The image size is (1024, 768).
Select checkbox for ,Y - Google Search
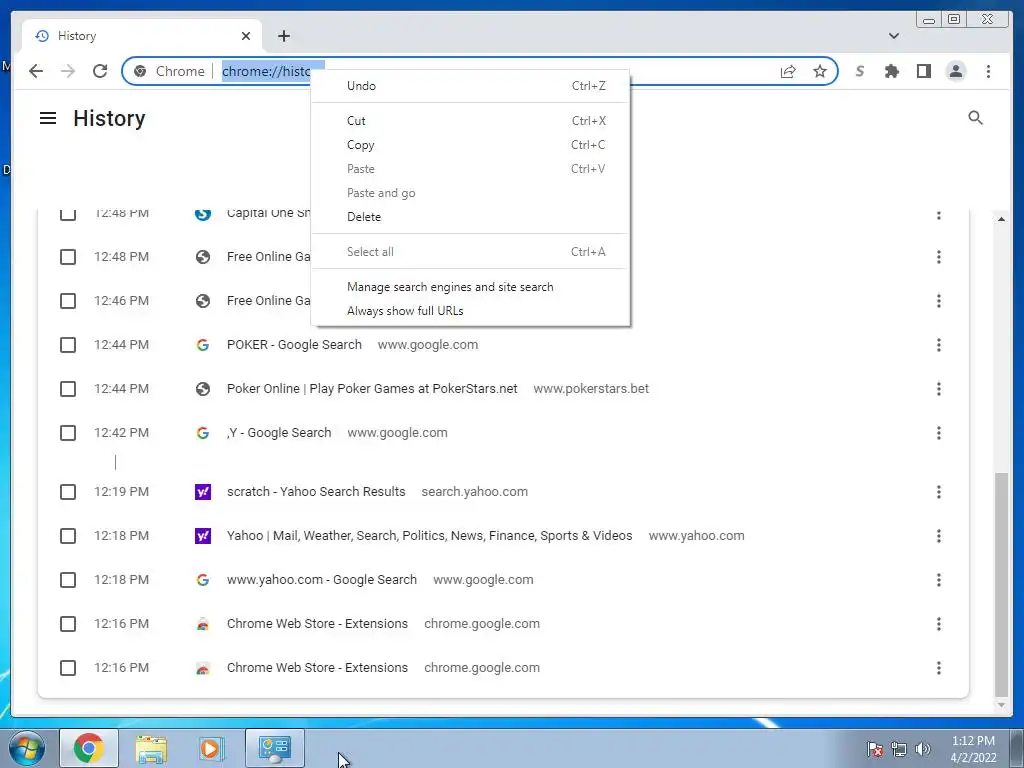point(68,433)
